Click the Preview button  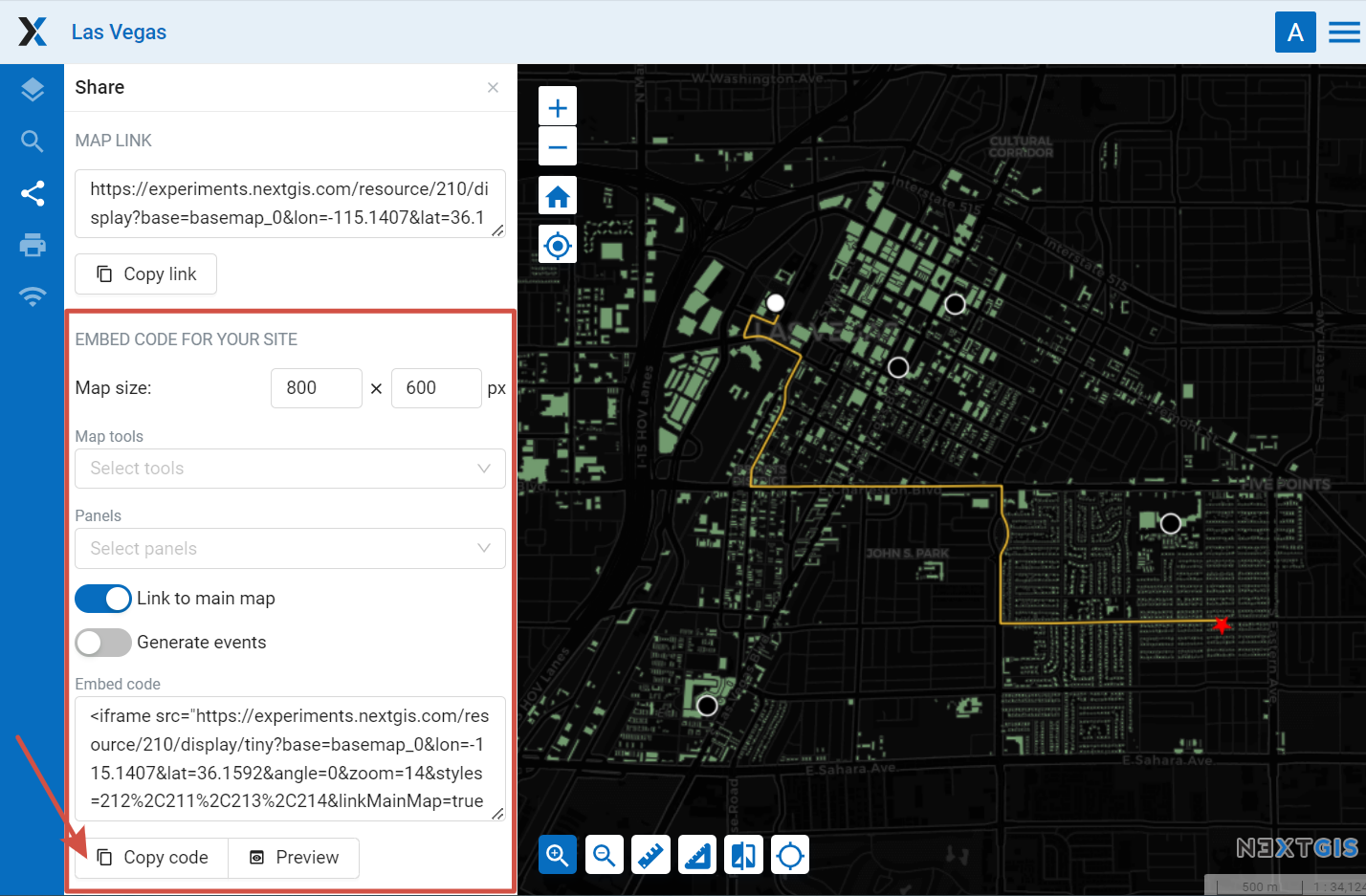click(x=294, y=858)
